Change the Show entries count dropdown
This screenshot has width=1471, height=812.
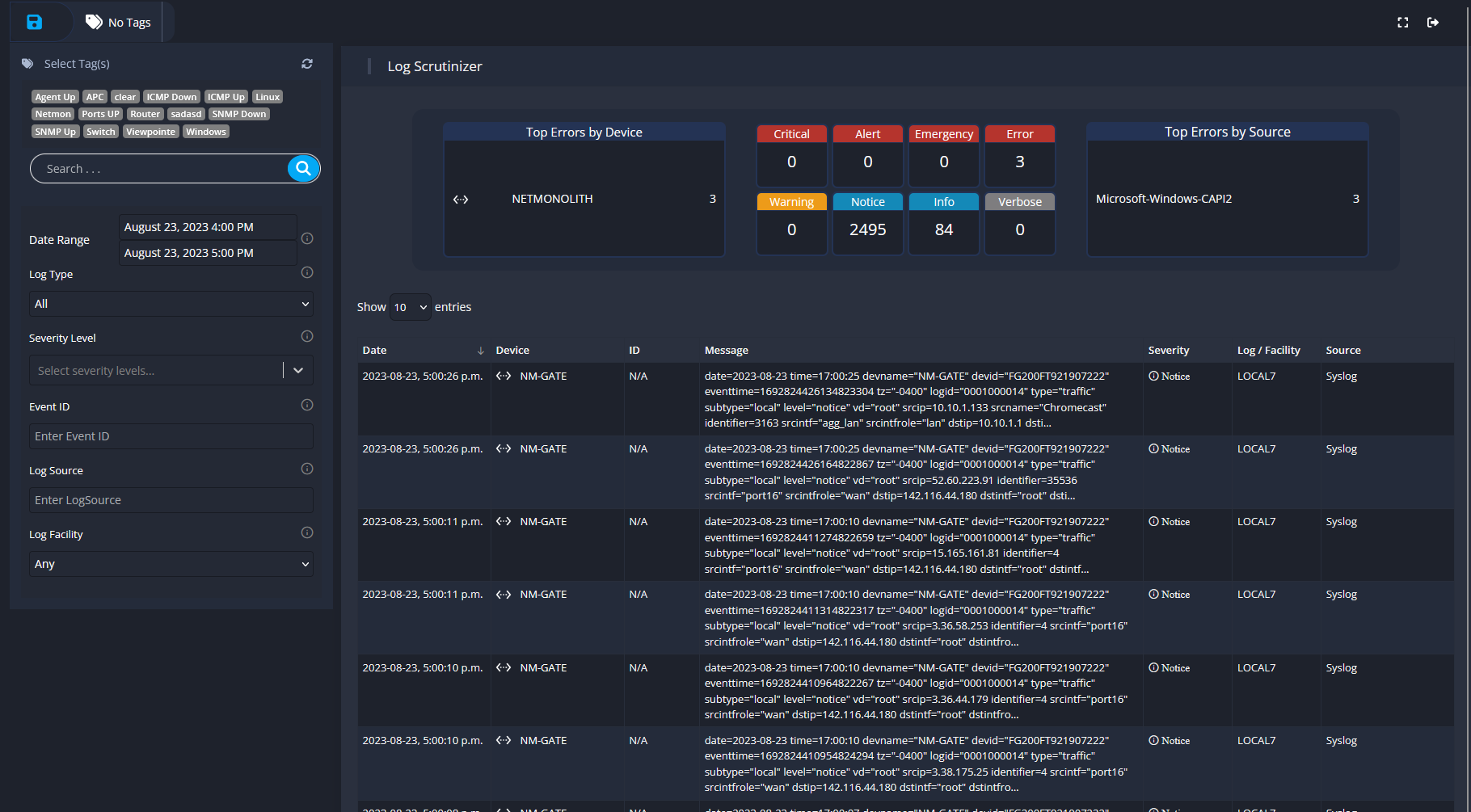coord(410,307)
